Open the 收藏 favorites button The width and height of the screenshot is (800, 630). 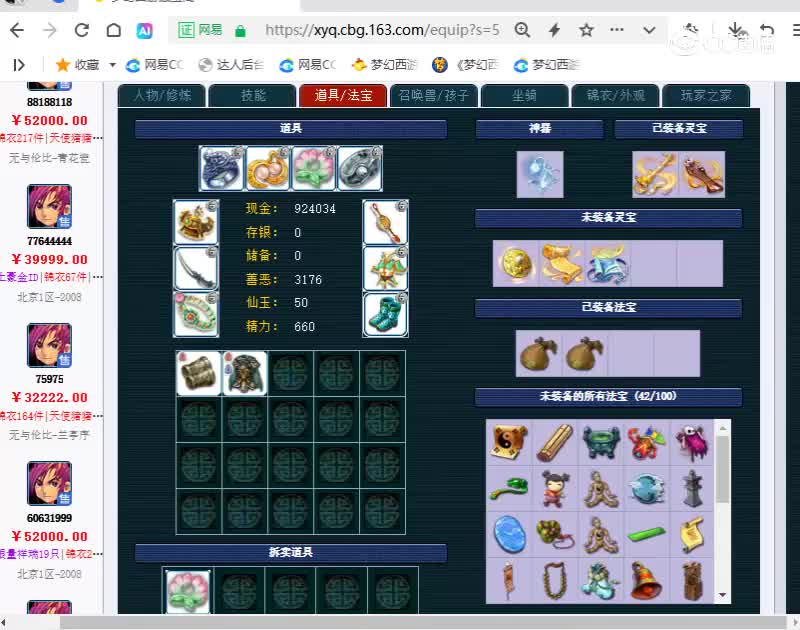point(78,65)
